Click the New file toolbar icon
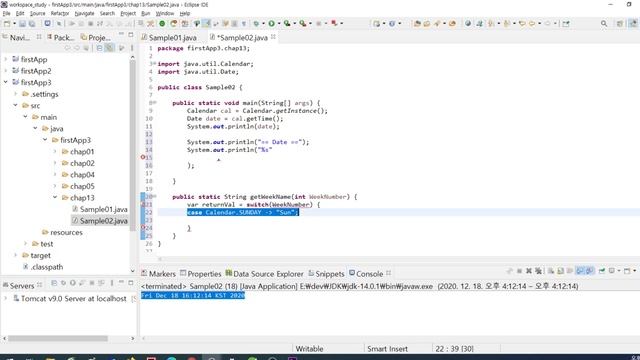Viewport: 640px width, 360px height. tap(7, 24)
